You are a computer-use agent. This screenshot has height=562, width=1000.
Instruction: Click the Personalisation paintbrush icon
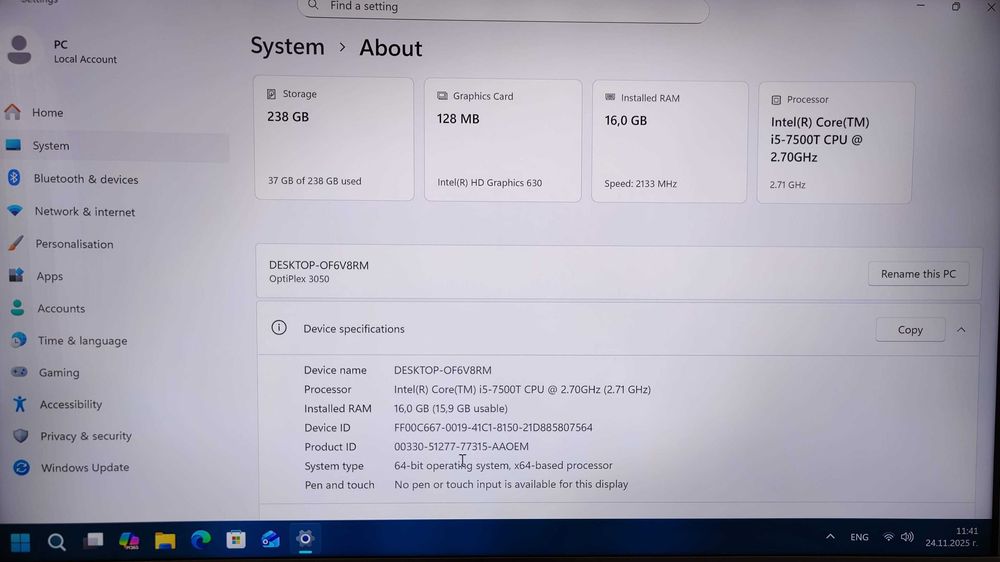(x=16, y=243)
